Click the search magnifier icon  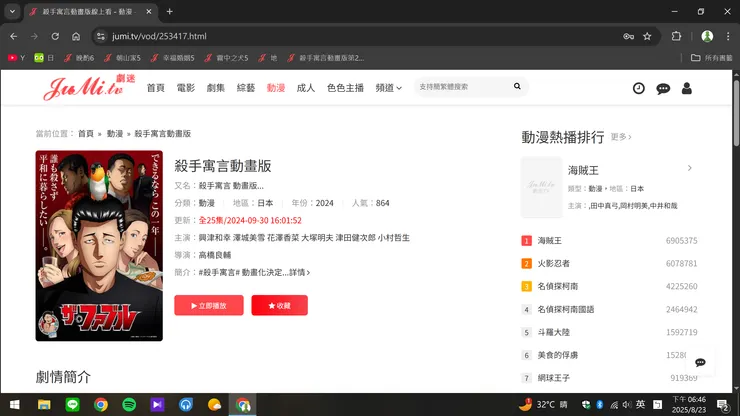pyautogui.click(x=517, y=86)
